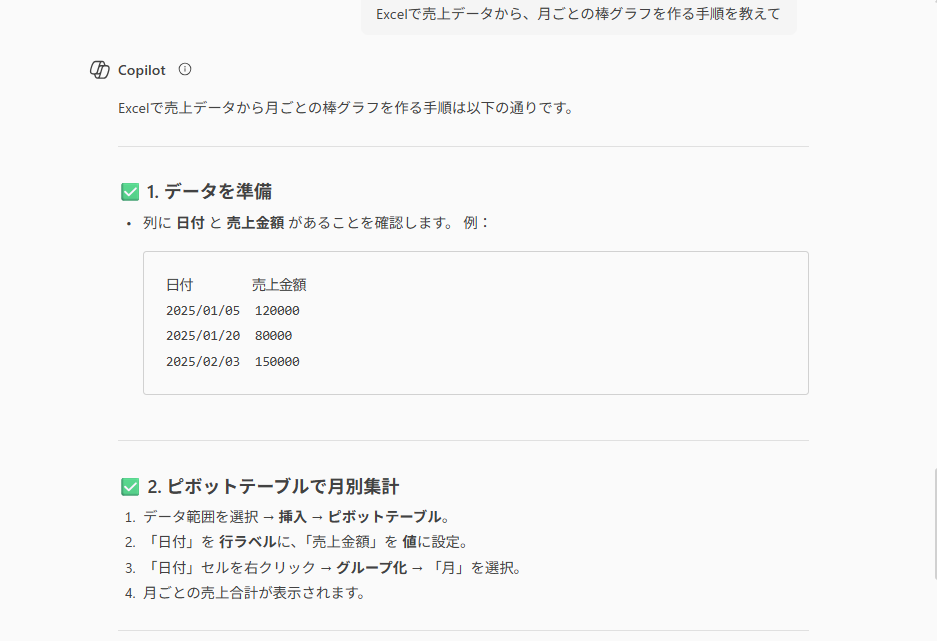Viewport: 937px width, 641px height.
Task: Click the Copilot intro sentence
Action: point(345,108)
